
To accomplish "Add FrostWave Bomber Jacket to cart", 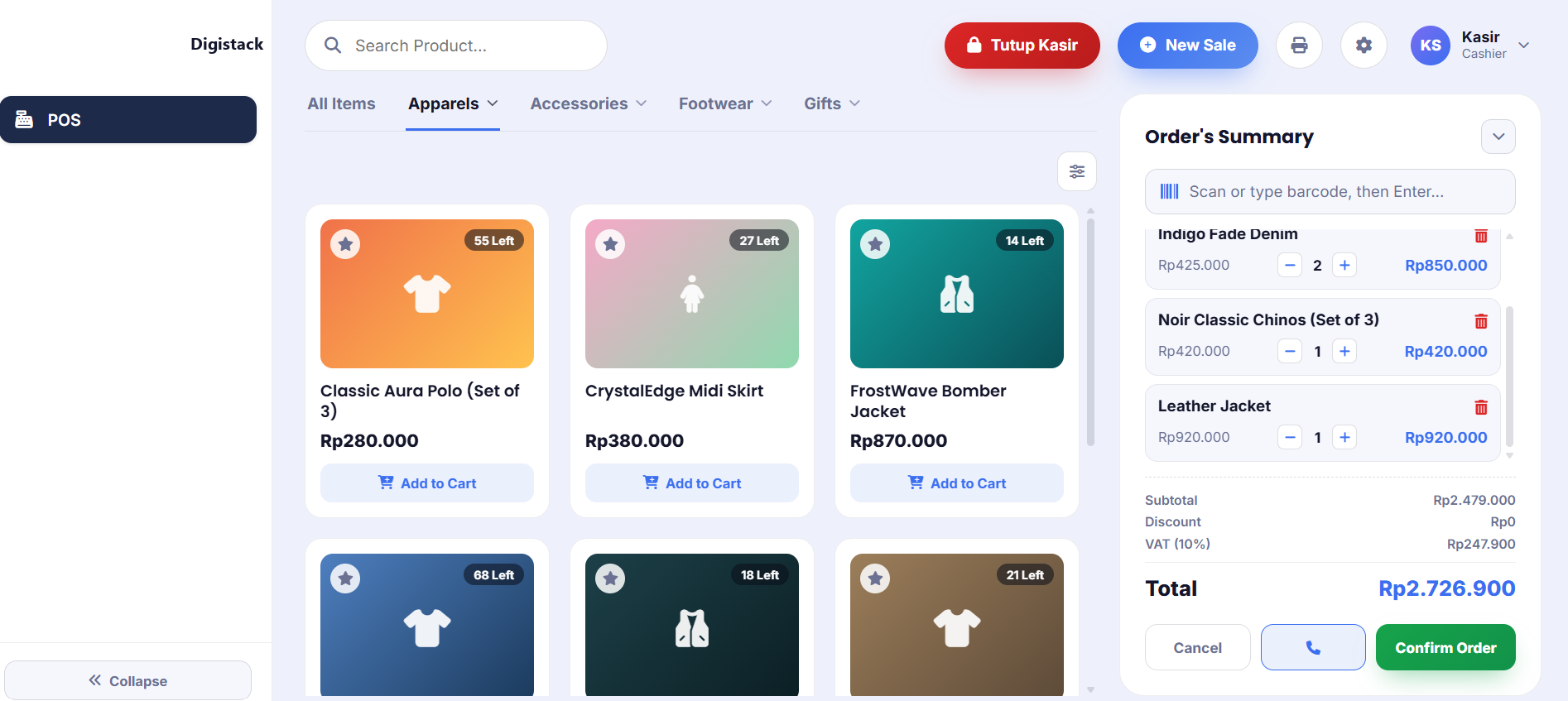I will [957, 483].
